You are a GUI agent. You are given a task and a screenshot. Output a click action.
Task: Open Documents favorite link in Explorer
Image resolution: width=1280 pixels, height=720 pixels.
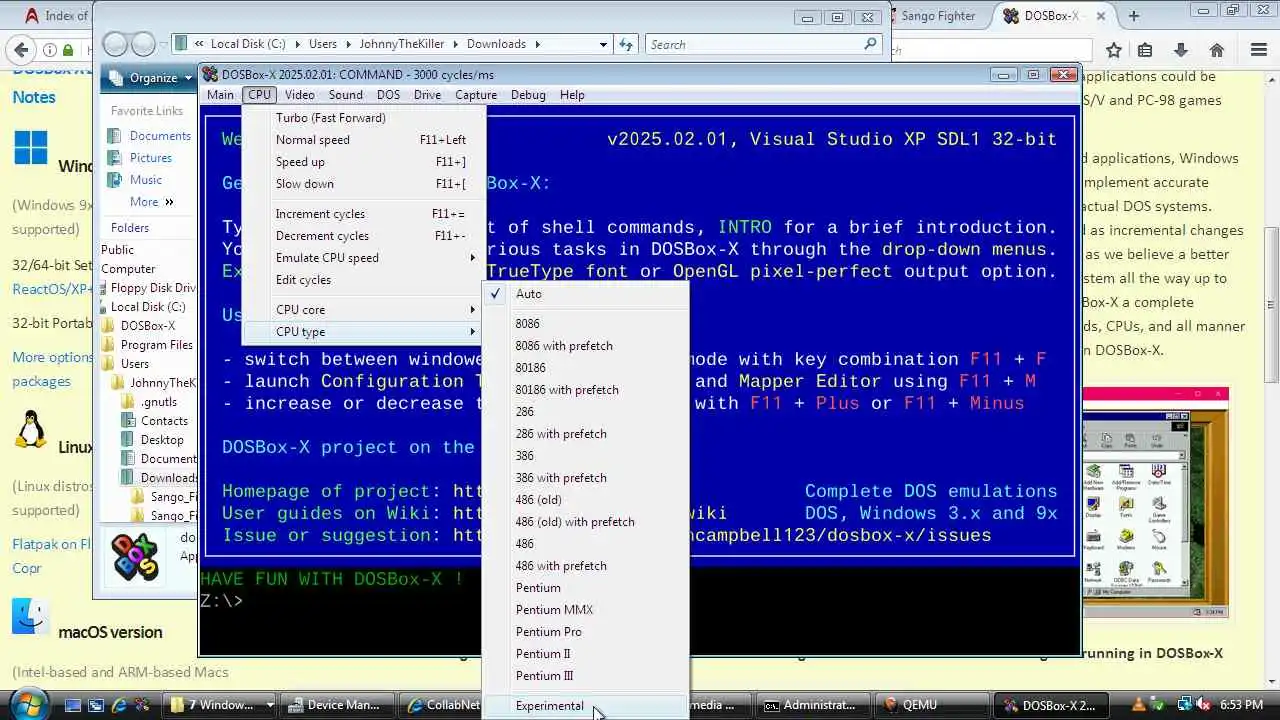coord(149,136)
